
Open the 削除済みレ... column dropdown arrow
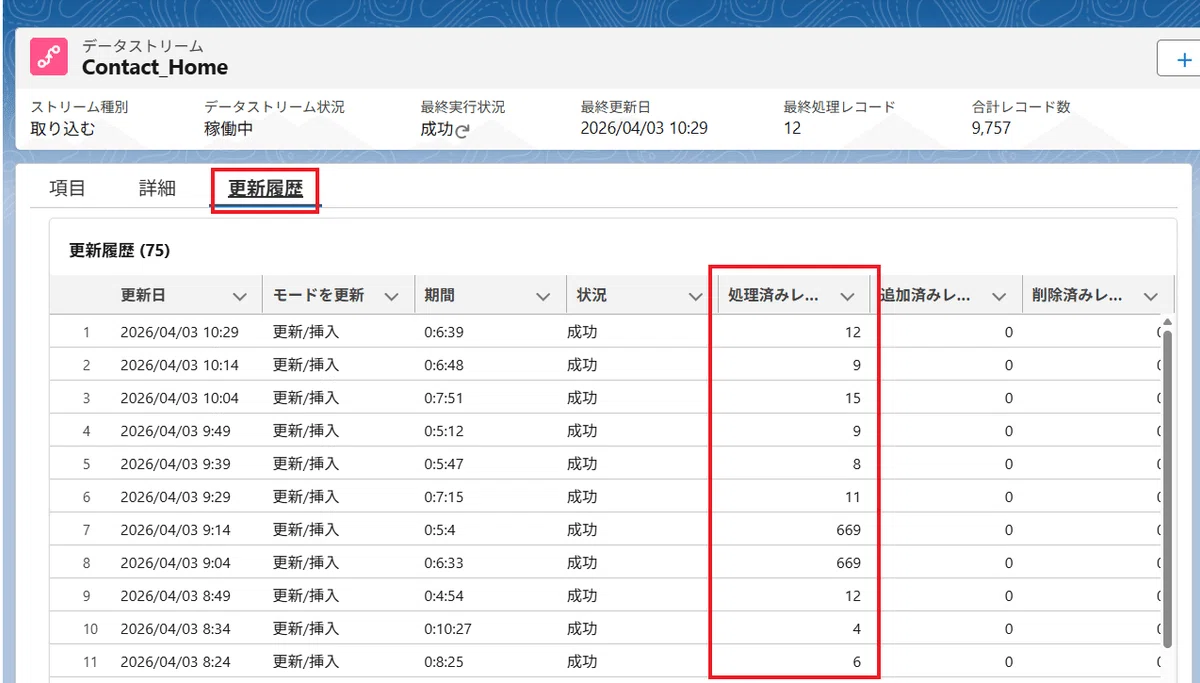(1150, 296)
